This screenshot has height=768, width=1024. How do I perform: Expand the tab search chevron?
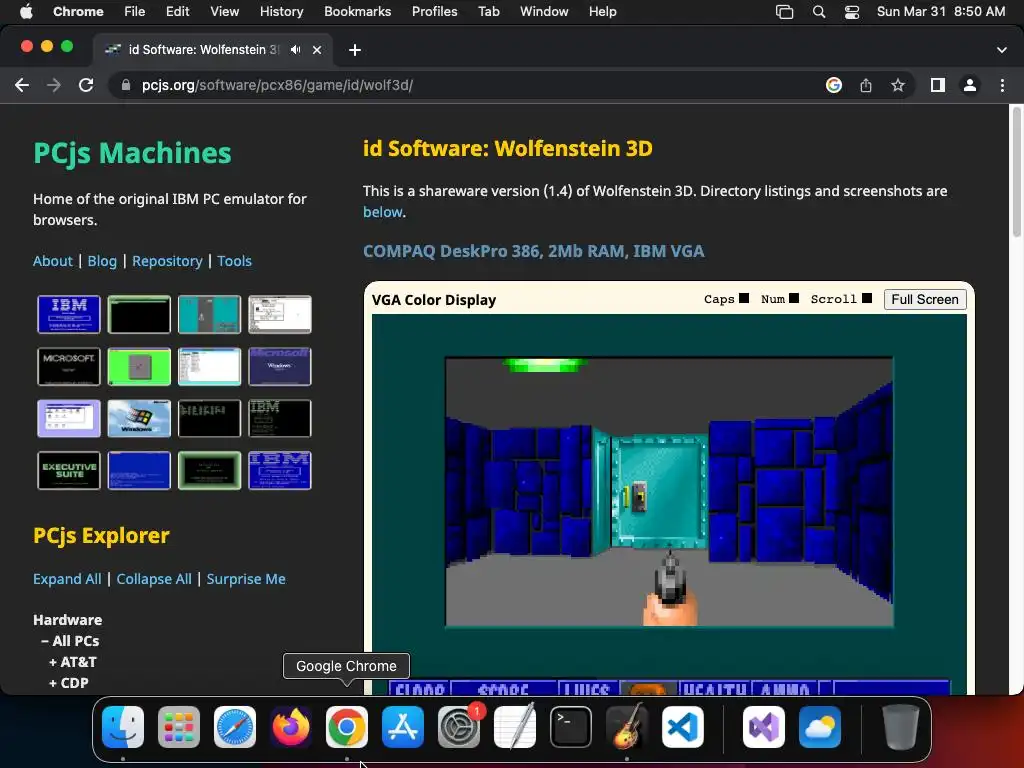1001,50
